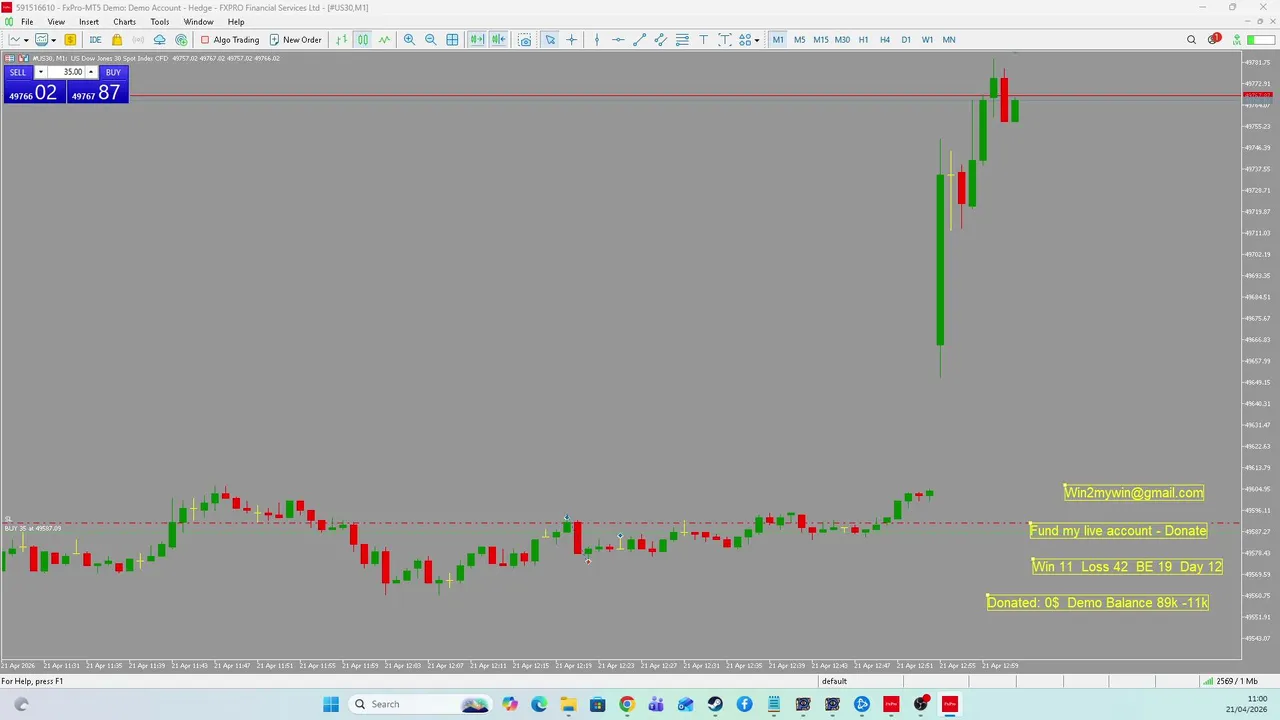Open the Window menu
This screenshot has width=1280, height=720.
point(198,22)
